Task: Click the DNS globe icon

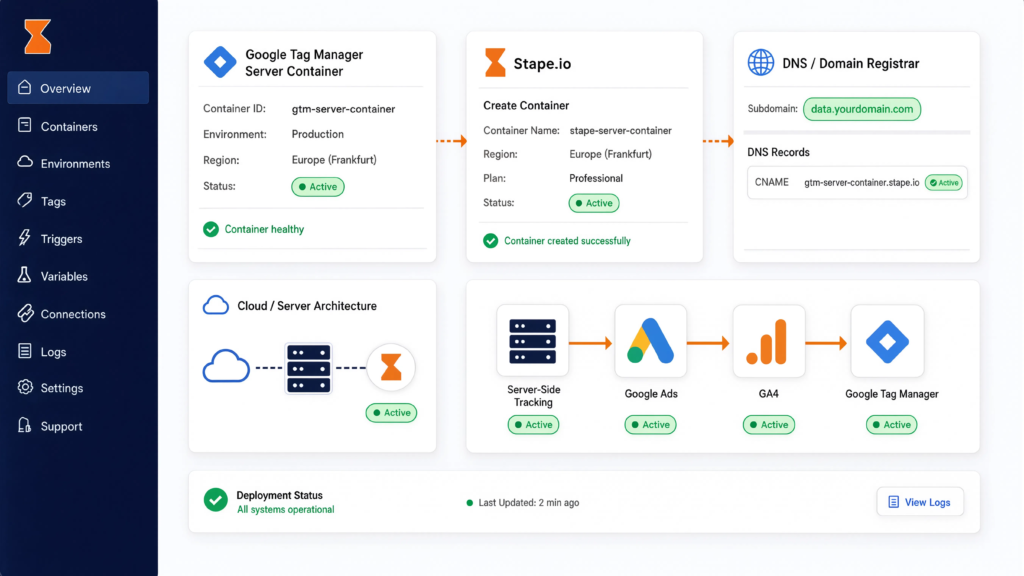Action: point(761,63)
